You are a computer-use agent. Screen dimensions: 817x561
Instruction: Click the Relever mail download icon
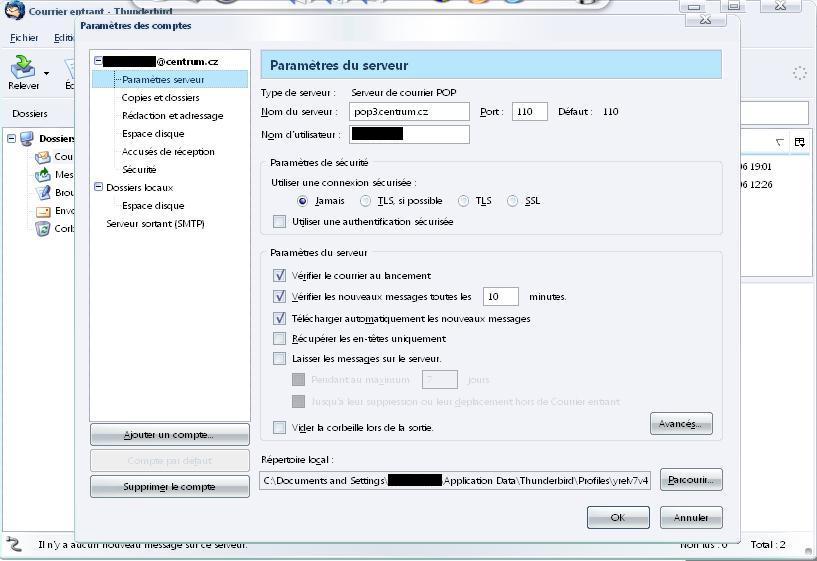[x=23, y=67]
